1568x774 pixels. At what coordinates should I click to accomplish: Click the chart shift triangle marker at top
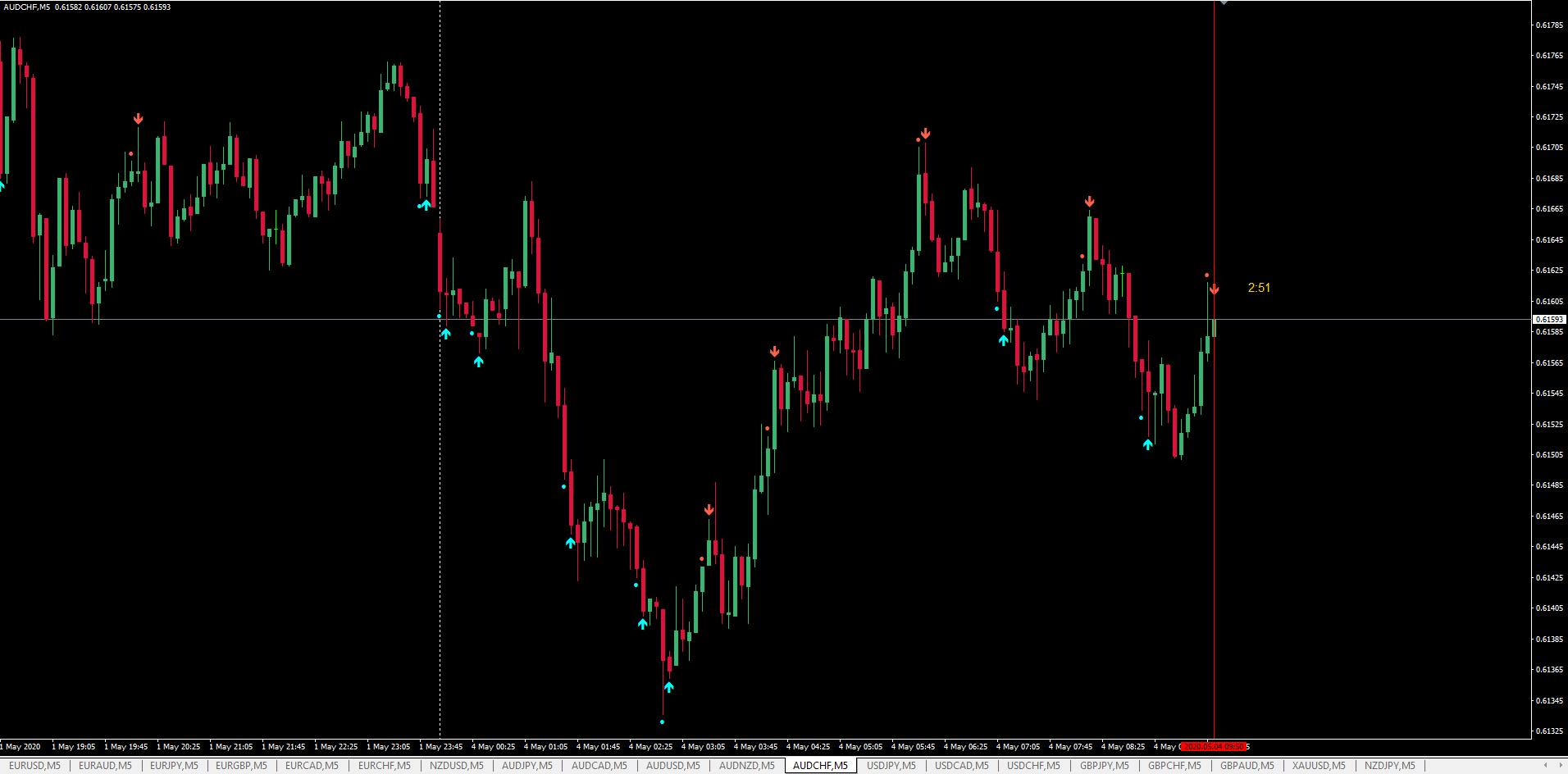pyautogui.click(x=1224, y=3)
